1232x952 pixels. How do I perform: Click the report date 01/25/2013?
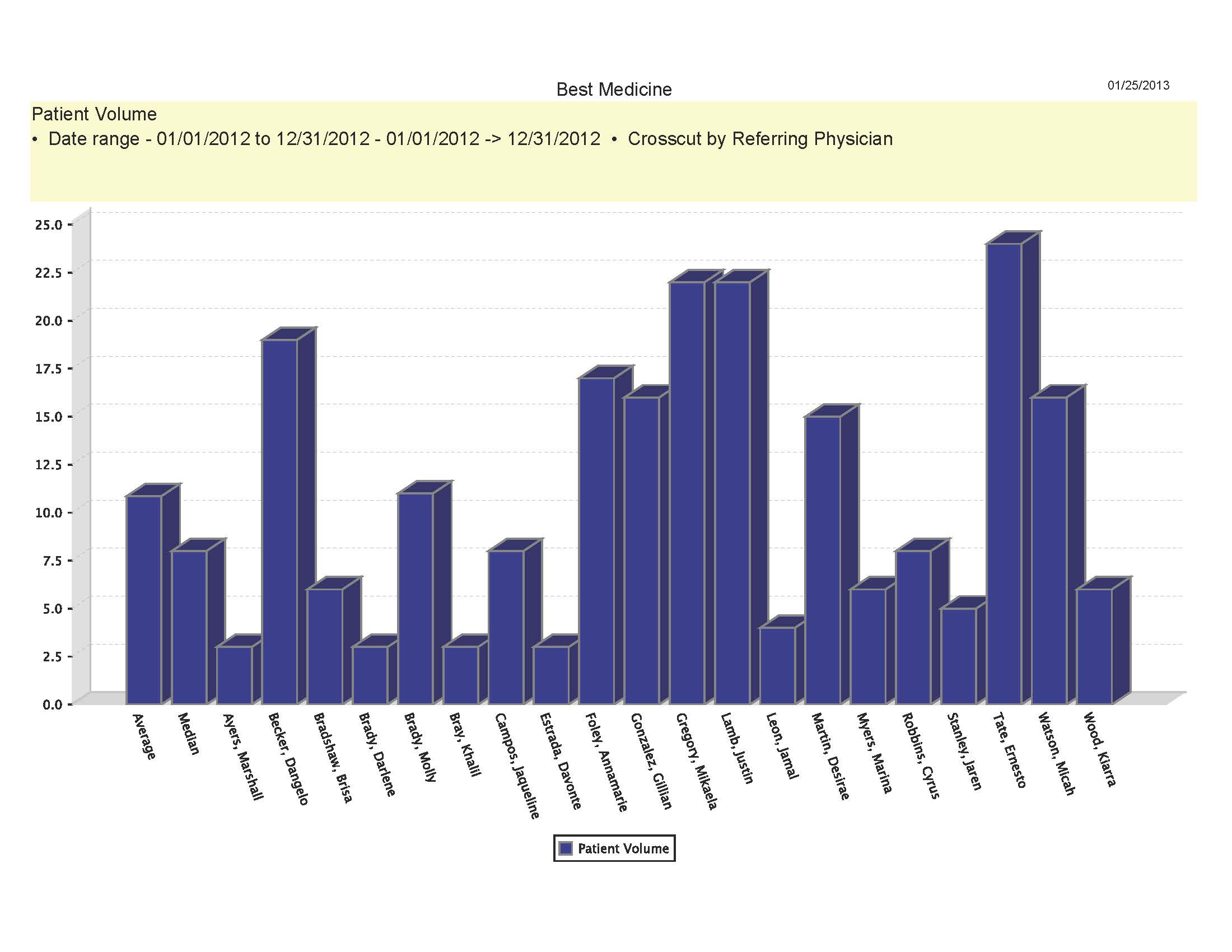tap(1138, 85)
